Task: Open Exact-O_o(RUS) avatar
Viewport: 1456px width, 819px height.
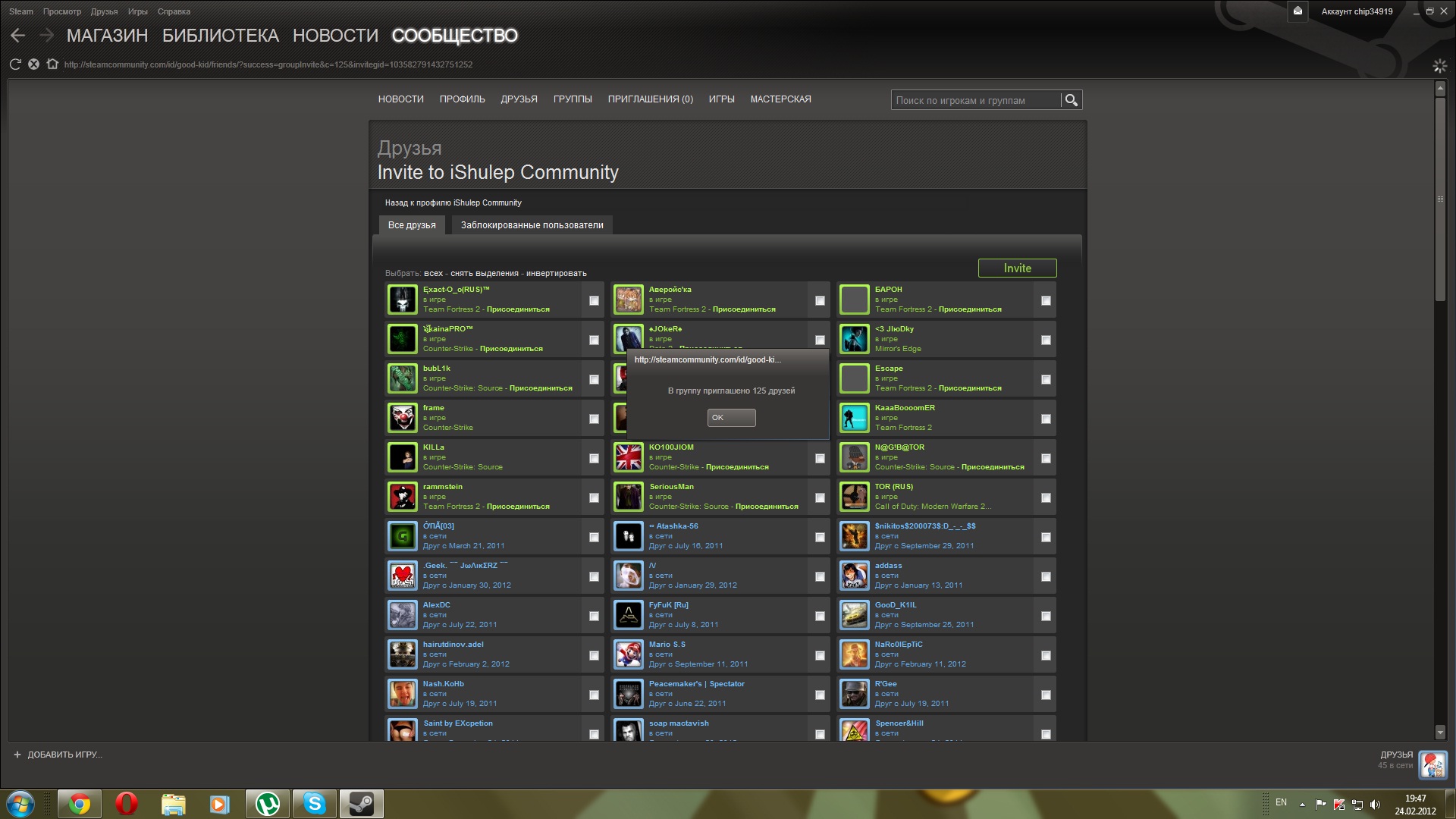Action: (x=403, y=300)
